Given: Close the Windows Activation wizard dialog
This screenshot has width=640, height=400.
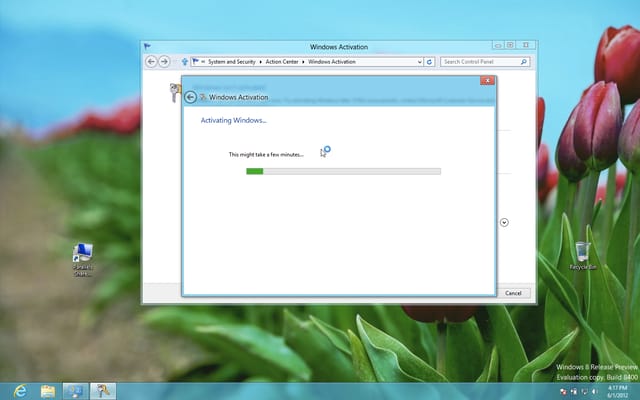Looking at the screenshot, I should point(487,80).
